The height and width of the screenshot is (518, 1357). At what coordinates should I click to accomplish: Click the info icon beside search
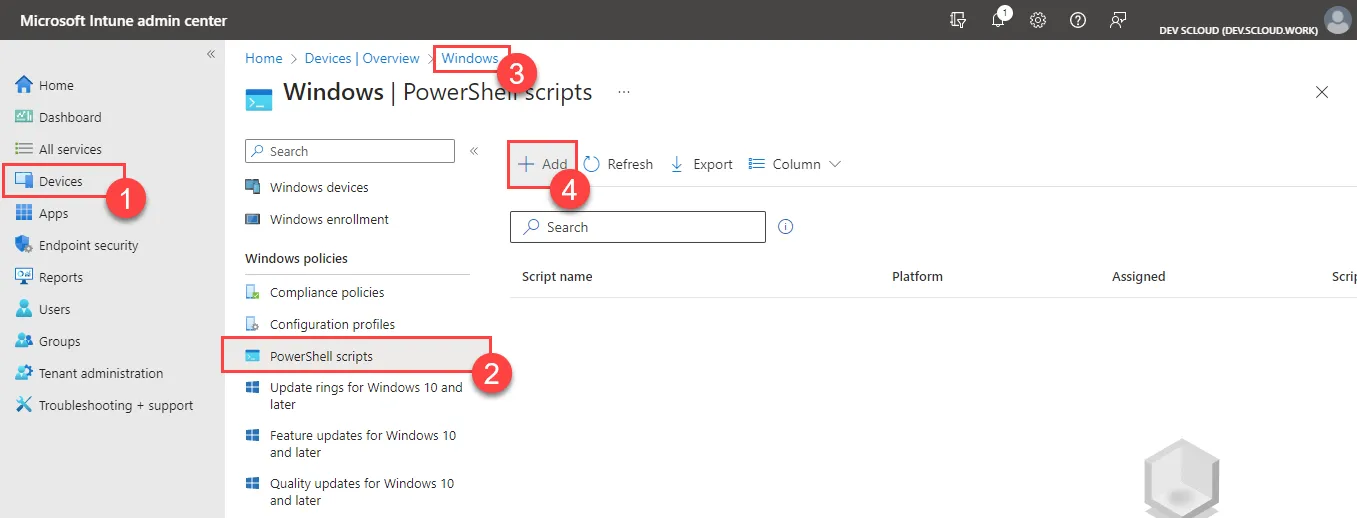point(786,227)
